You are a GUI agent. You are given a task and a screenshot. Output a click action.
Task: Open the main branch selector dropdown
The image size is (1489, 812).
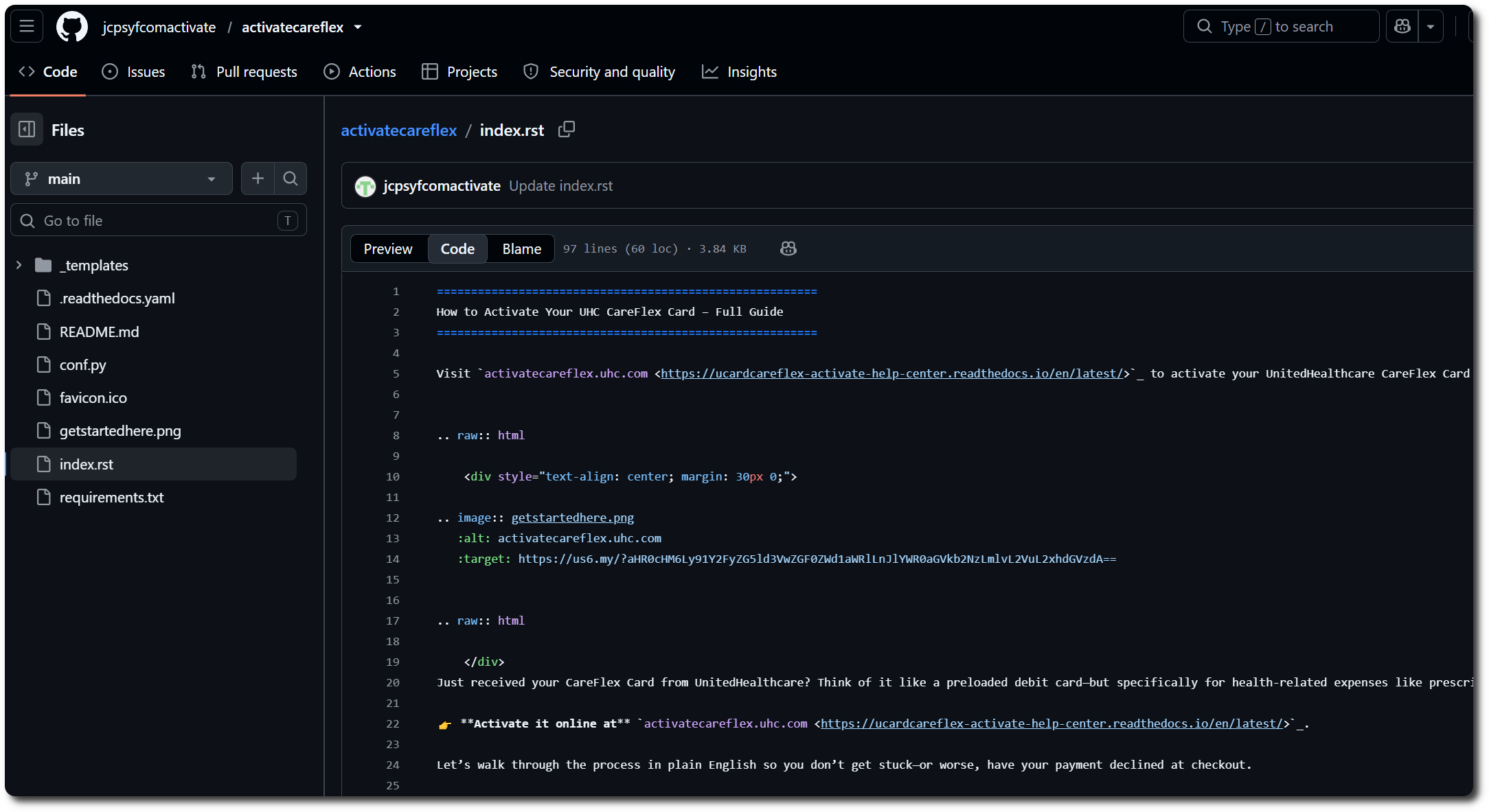point(122,179)
